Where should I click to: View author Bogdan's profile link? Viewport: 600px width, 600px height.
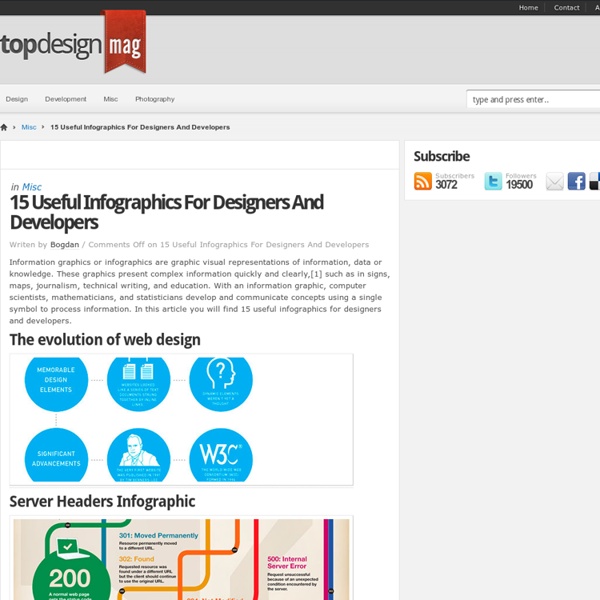tap(65, 245)
